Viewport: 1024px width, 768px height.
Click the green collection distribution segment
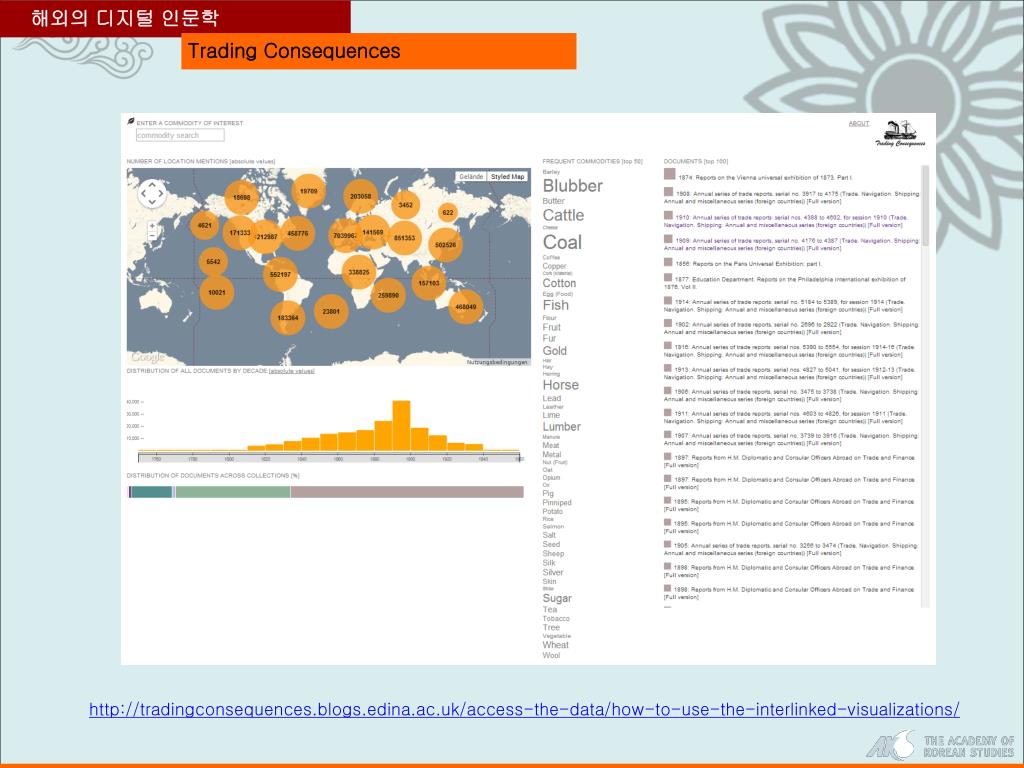pyautogui.click(x=233, y=492)
